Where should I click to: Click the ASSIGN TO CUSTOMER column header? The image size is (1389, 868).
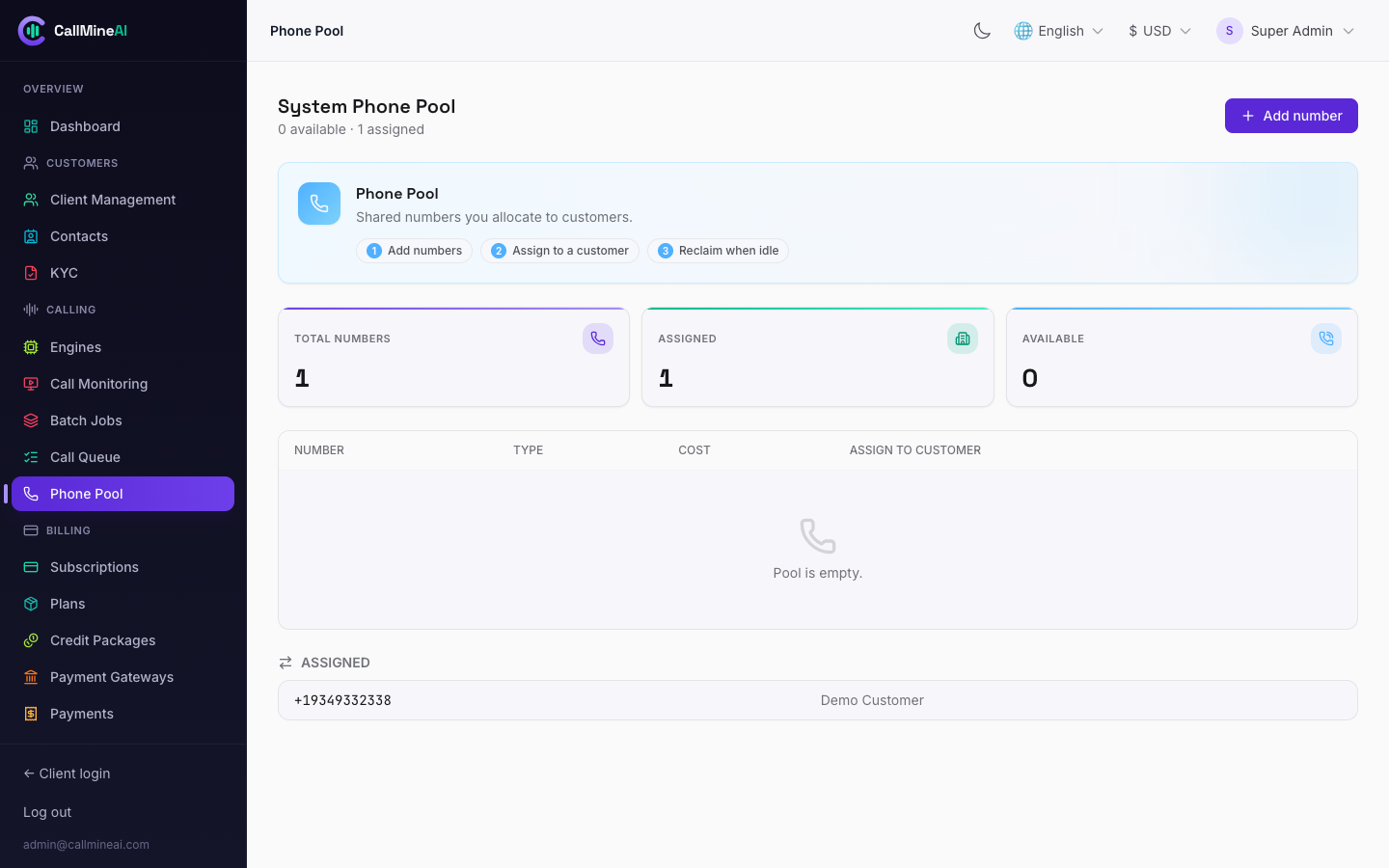[915, 450]
